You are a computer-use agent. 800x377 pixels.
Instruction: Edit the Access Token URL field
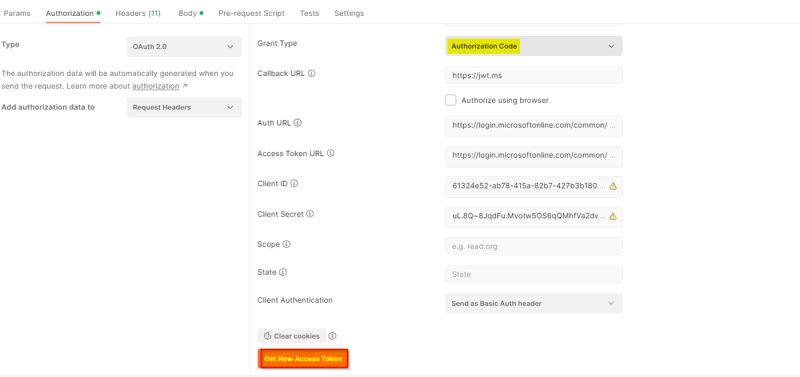[x=534, y=156]
